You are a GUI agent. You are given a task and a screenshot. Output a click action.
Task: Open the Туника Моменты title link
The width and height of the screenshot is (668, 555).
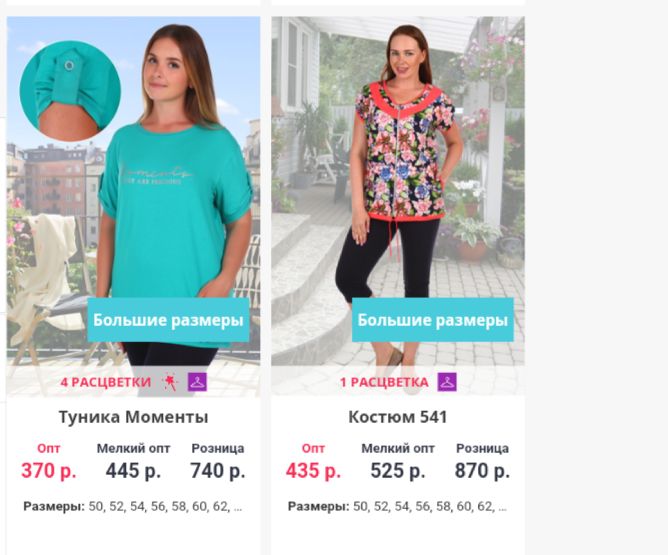click(x=133, y=417)
